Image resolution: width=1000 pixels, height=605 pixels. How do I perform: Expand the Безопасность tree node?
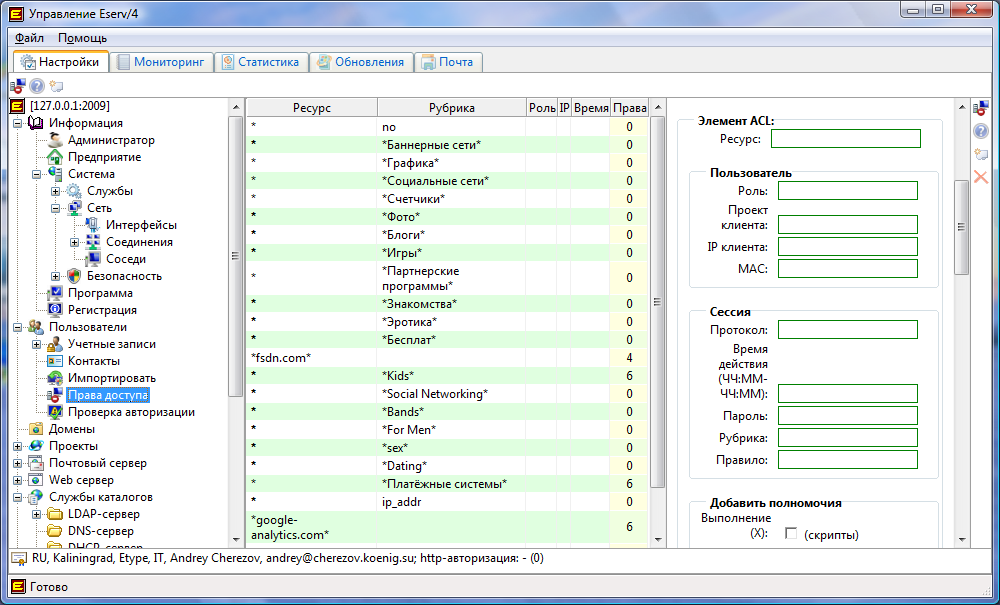click(55, 276)
